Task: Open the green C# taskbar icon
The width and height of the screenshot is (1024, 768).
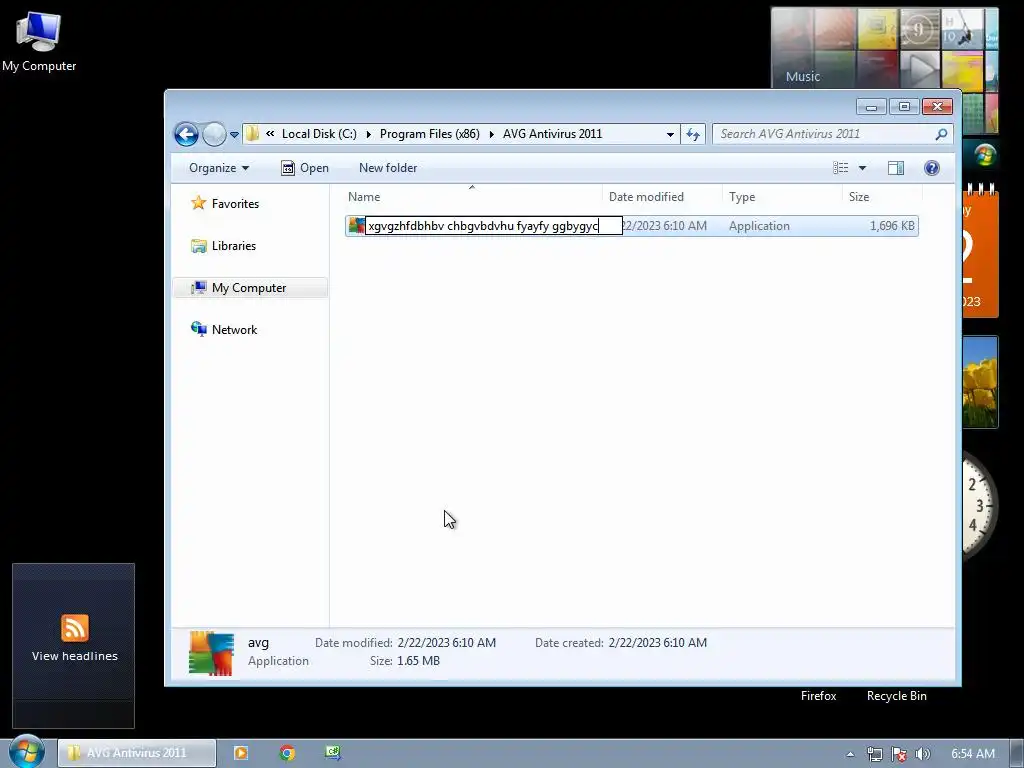Action: tap(332, 753)
